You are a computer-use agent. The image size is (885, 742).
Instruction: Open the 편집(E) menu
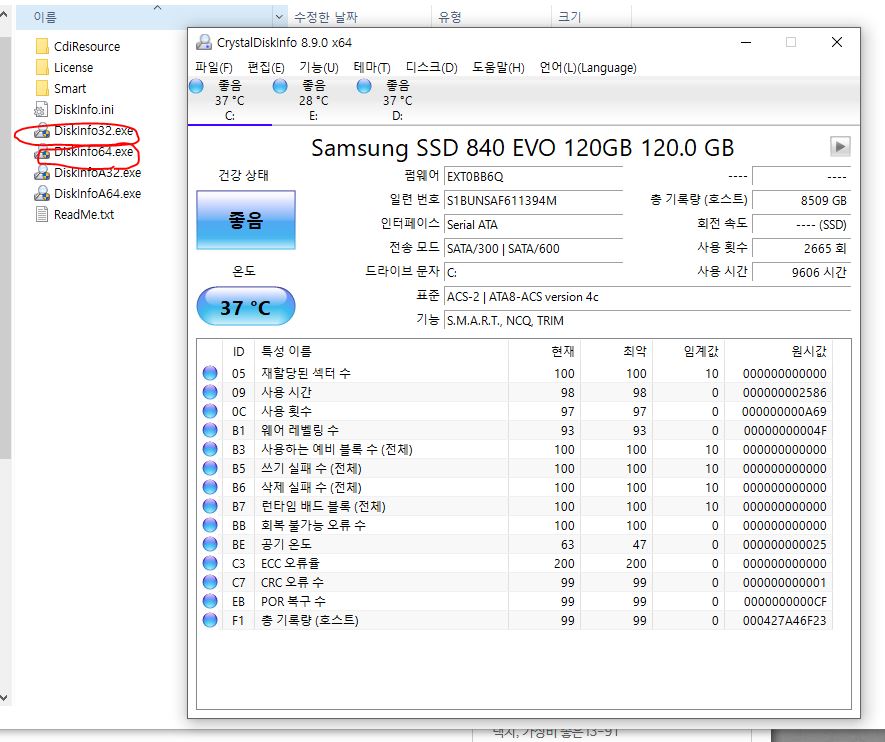[266, 68]
